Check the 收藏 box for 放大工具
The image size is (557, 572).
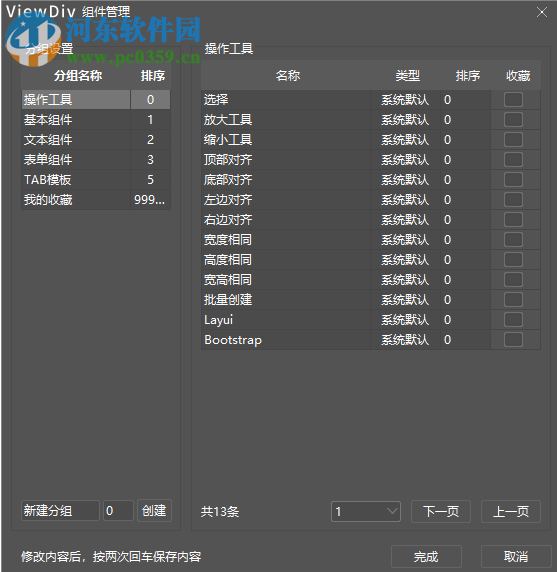pos(513,120)
